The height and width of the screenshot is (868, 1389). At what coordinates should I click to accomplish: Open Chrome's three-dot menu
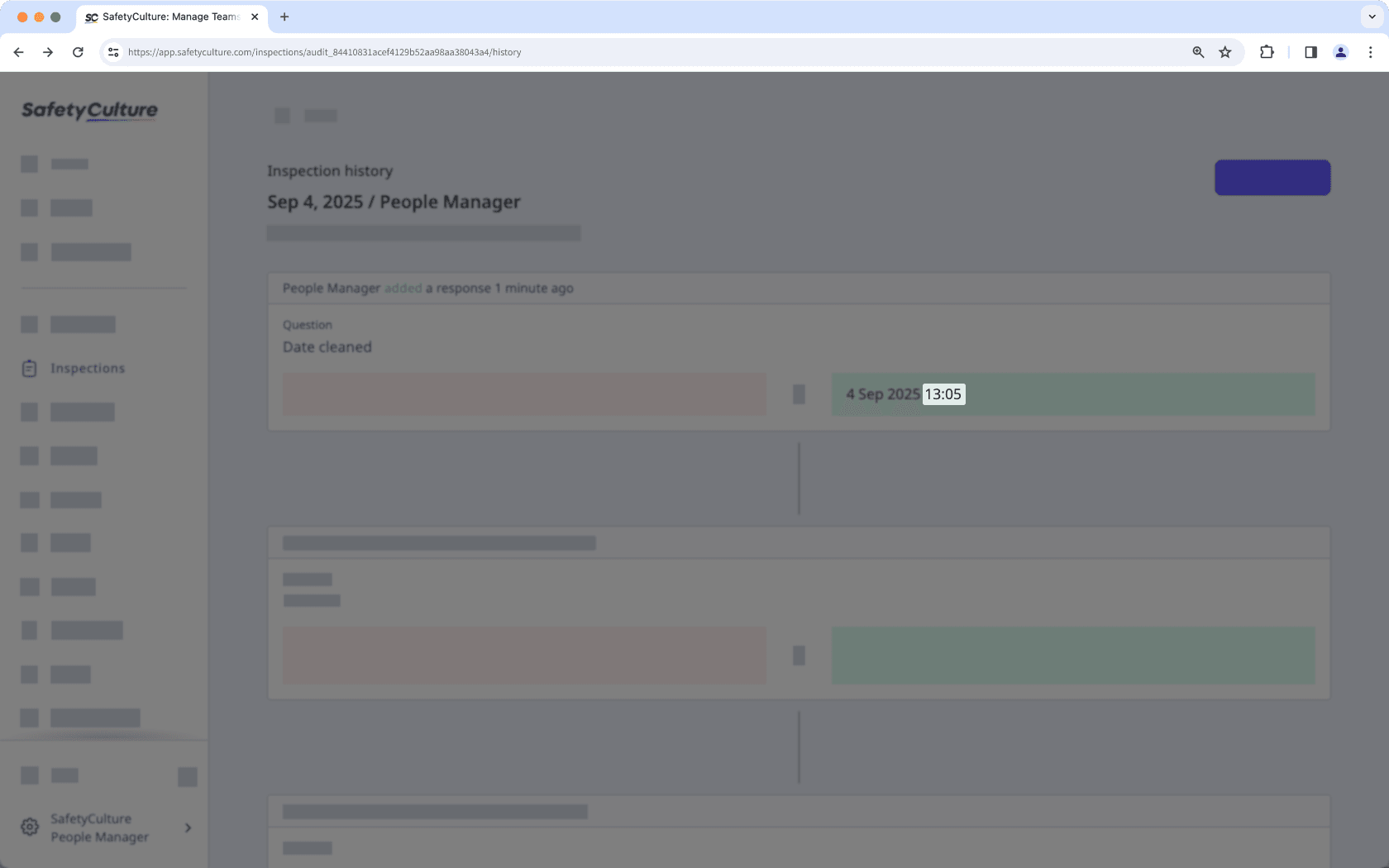click(1370, 52)
